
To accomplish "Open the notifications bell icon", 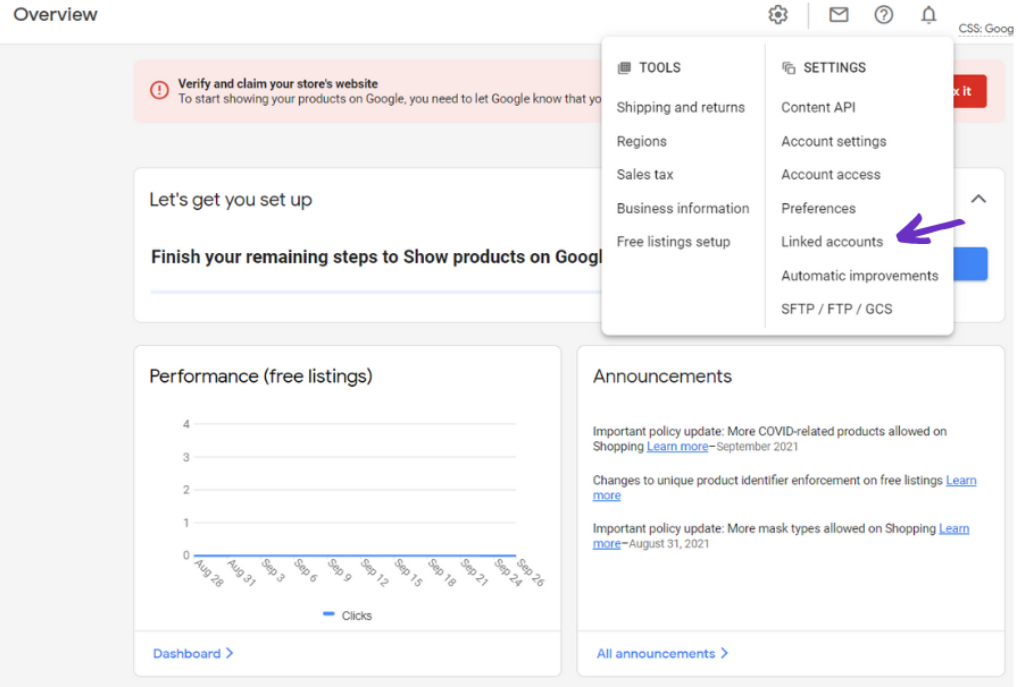I will [929, 15].
